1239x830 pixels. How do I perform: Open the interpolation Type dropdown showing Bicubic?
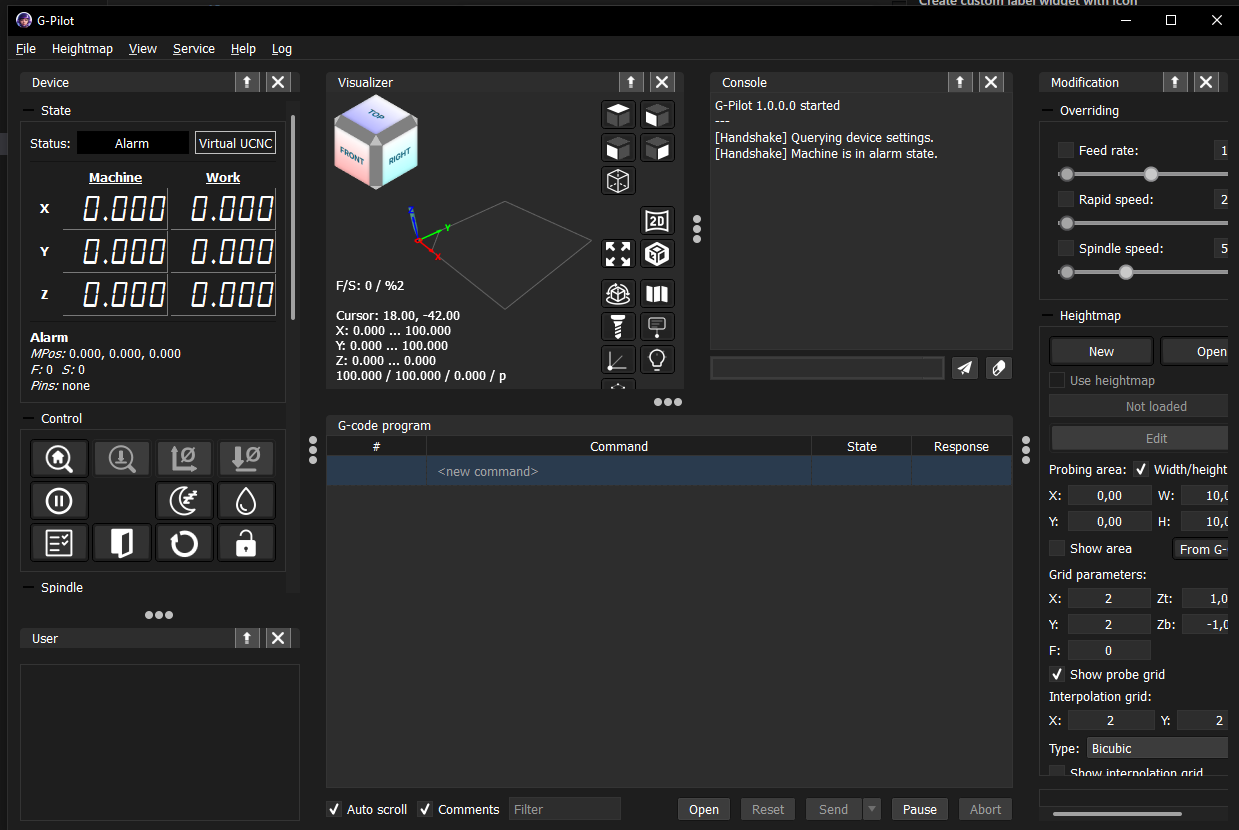pyautogui.click(x=1157, y=747)
